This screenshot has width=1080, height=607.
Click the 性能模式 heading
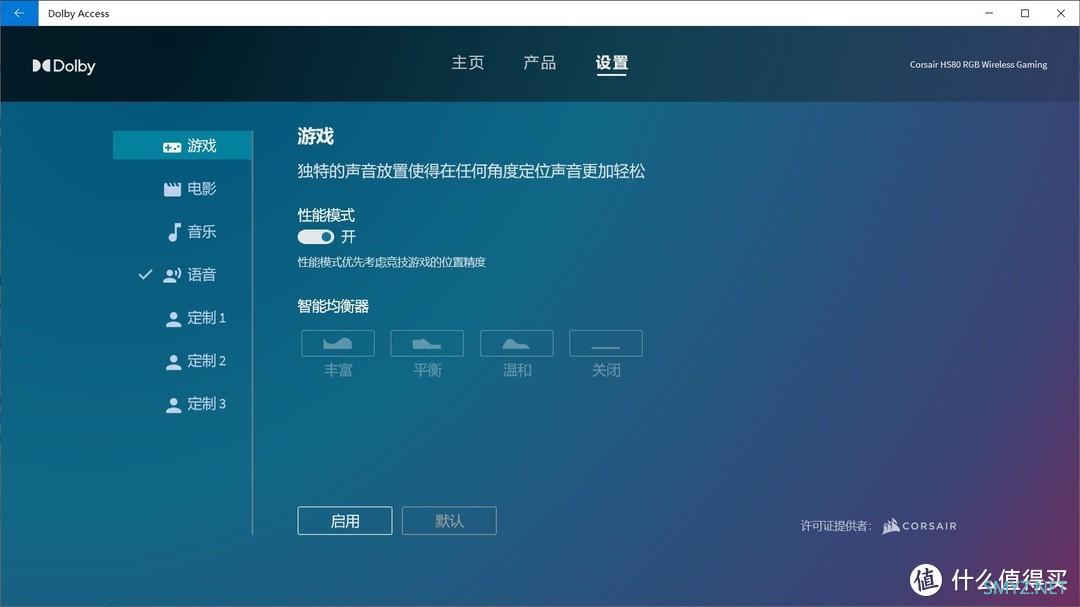pyautogui.click(x=326, y=215)
